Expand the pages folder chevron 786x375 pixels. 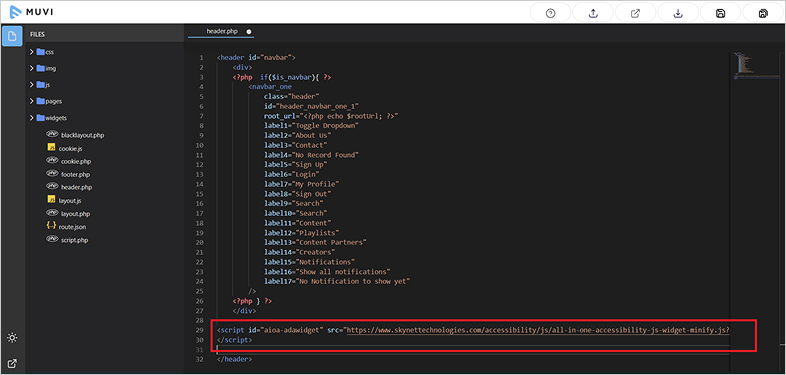tap(32, 101)
